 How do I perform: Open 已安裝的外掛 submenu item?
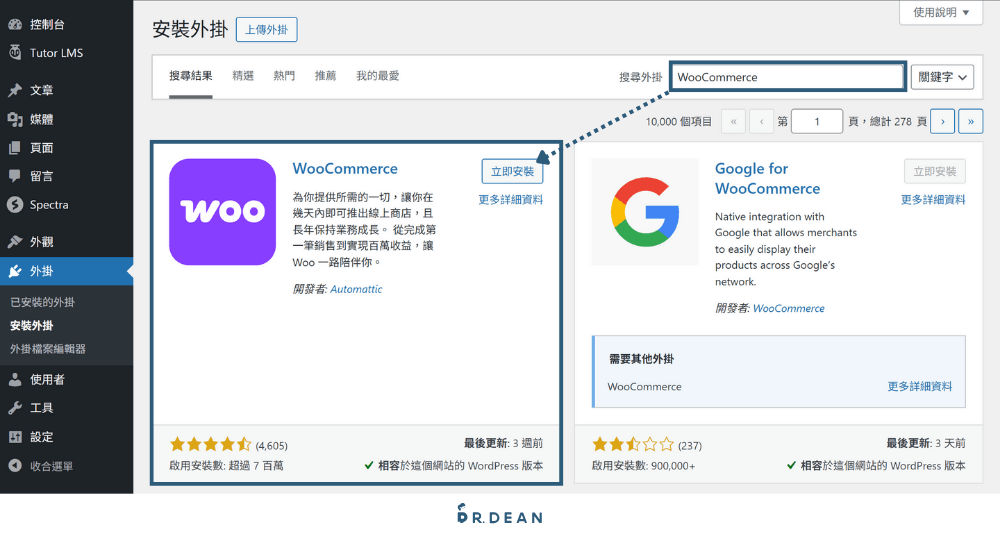click(x=42, y=302)
